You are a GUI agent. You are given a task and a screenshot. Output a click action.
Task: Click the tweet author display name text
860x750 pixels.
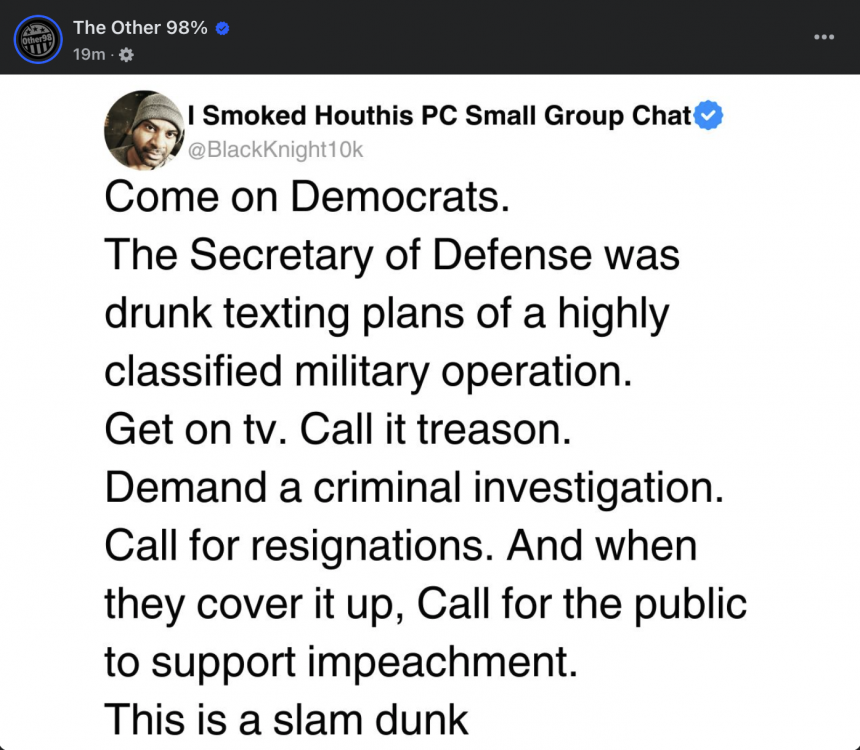(440, 115)
